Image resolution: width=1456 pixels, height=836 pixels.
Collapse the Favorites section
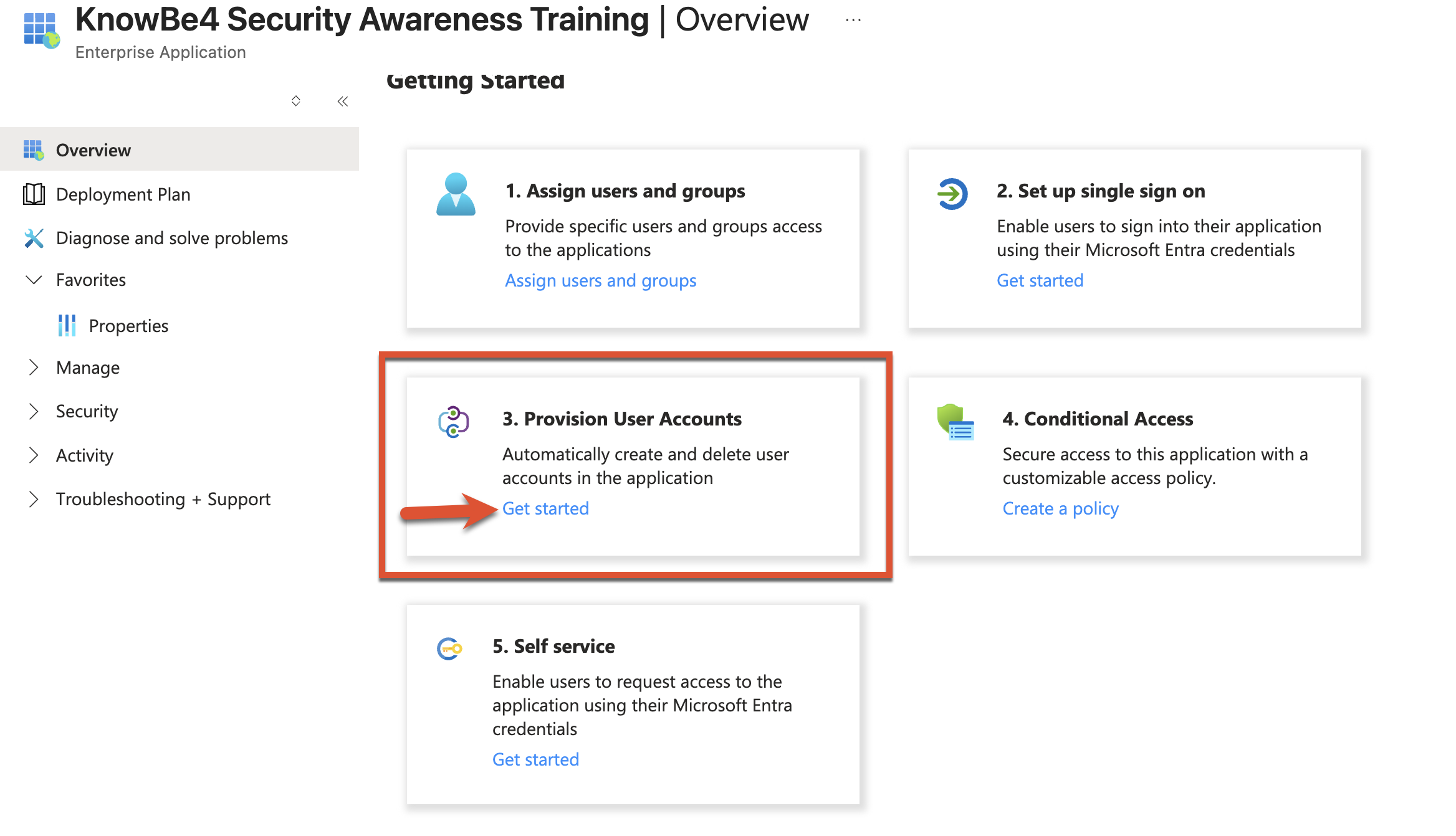pyautogui.click(x=34, y=280)
